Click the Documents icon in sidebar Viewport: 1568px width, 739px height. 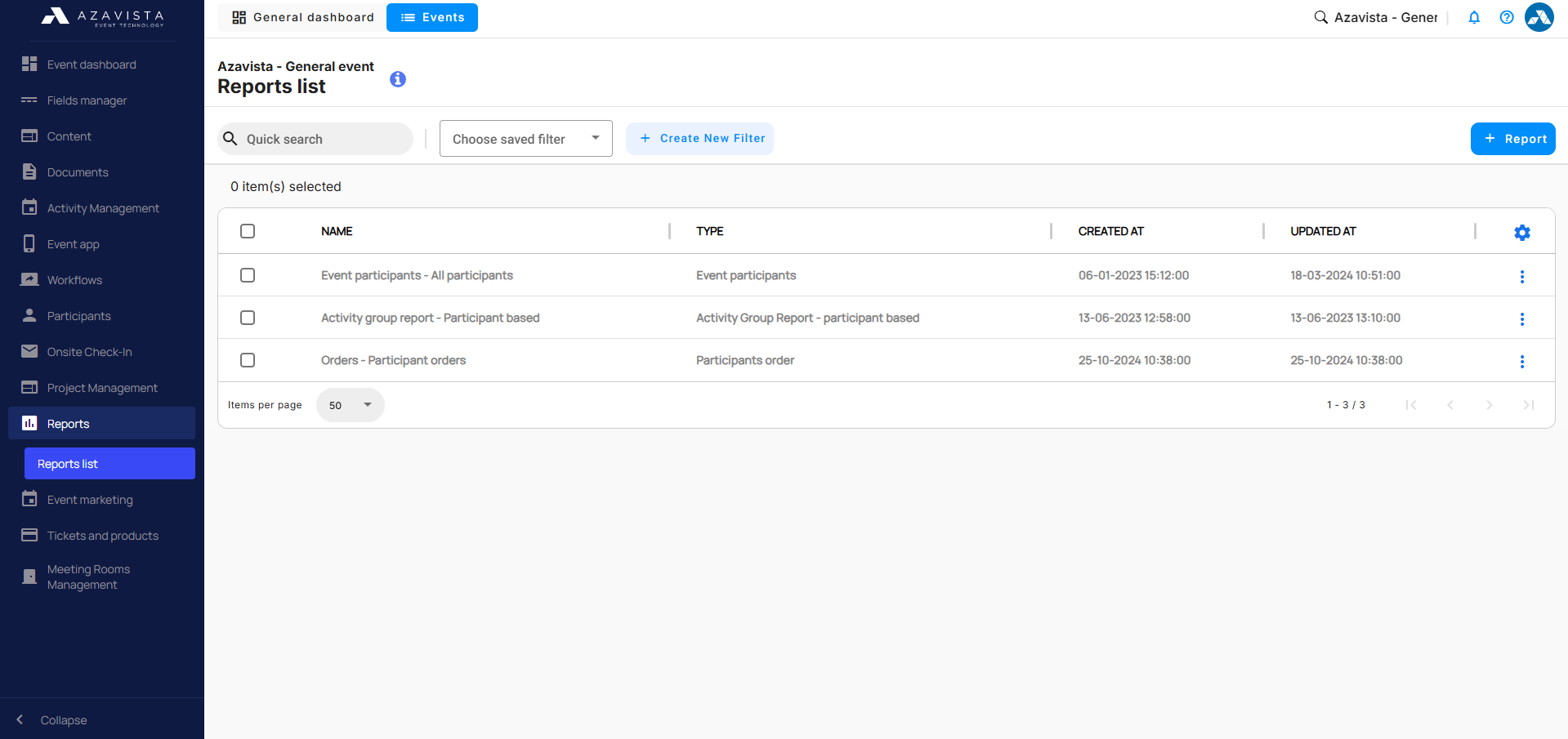[x=29, y=171]
